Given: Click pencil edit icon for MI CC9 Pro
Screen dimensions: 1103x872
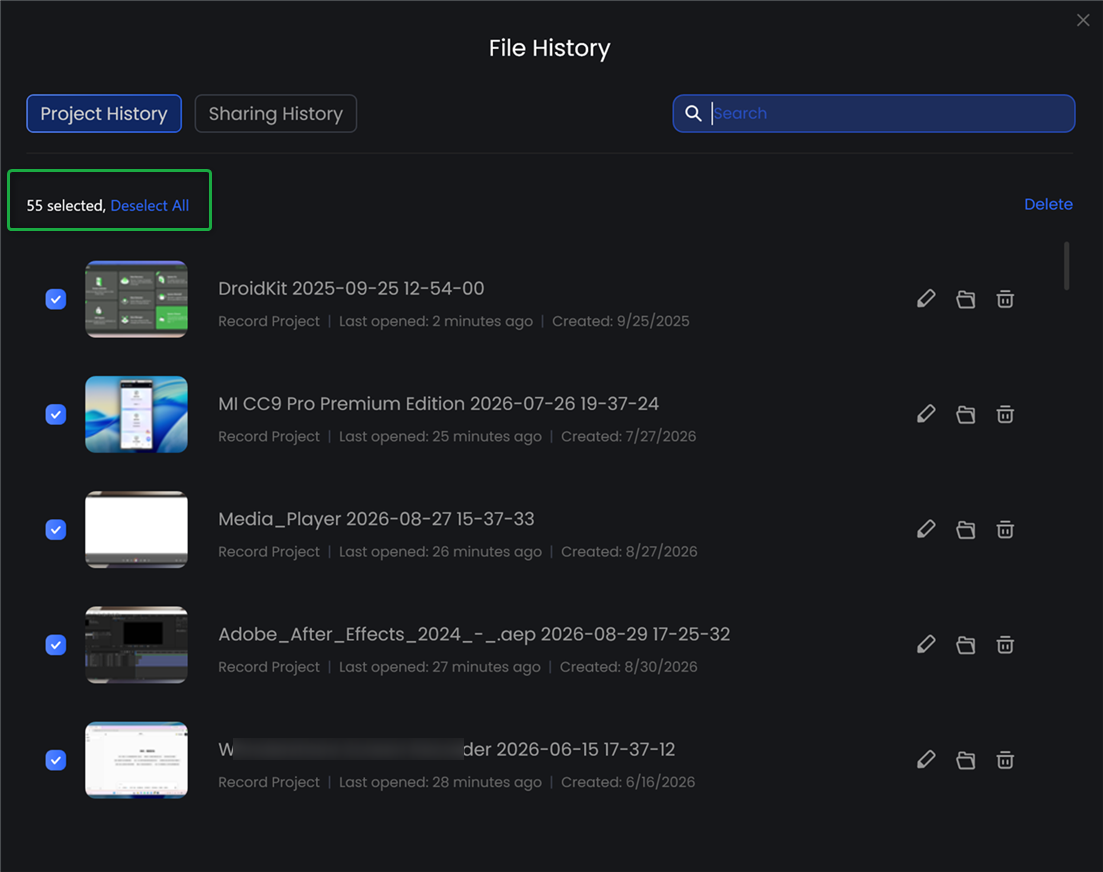Looking at the screenshot, I should (926, 414).
